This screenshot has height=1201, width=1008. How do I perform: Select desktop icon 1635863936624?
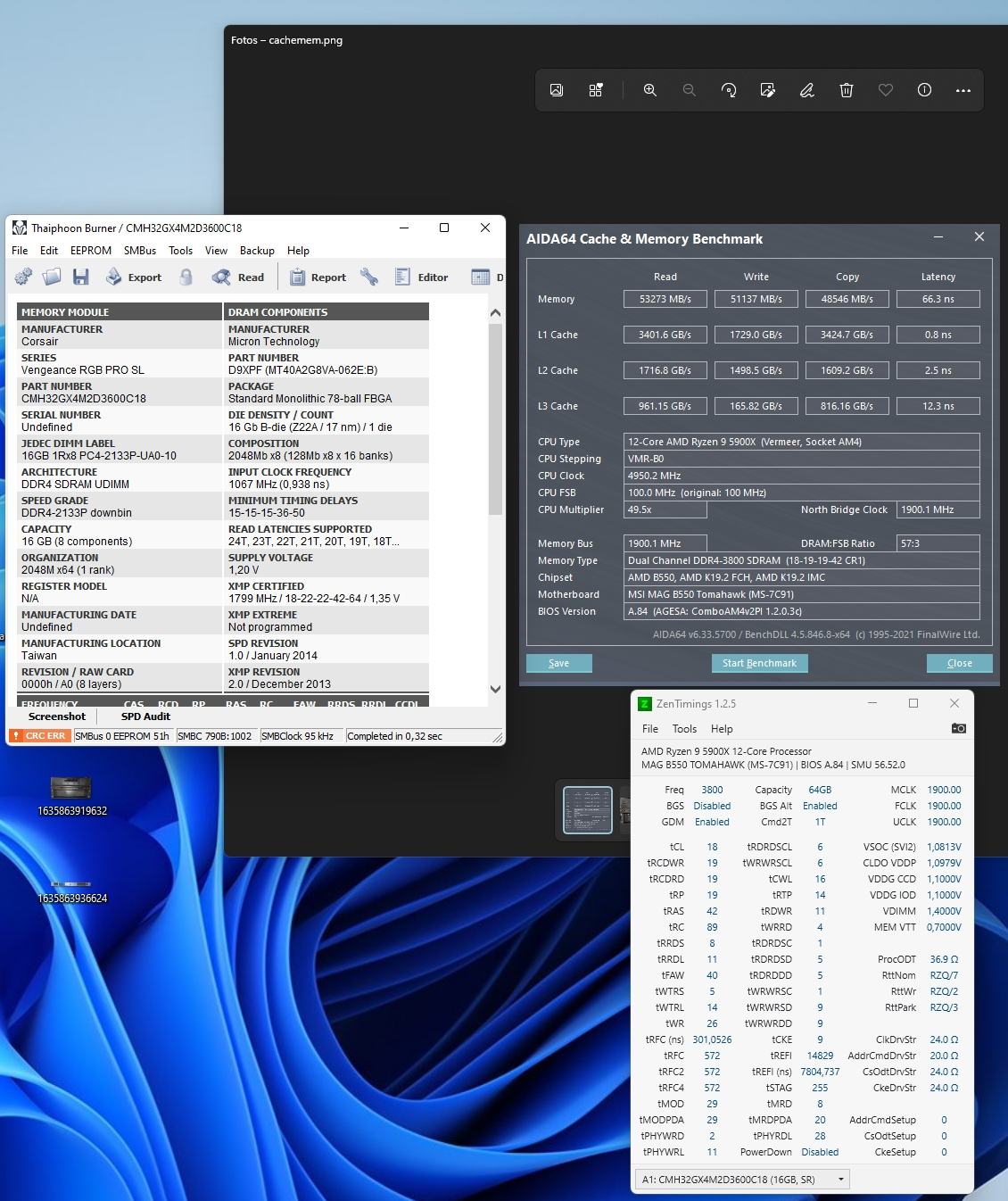tap(71, 890)
